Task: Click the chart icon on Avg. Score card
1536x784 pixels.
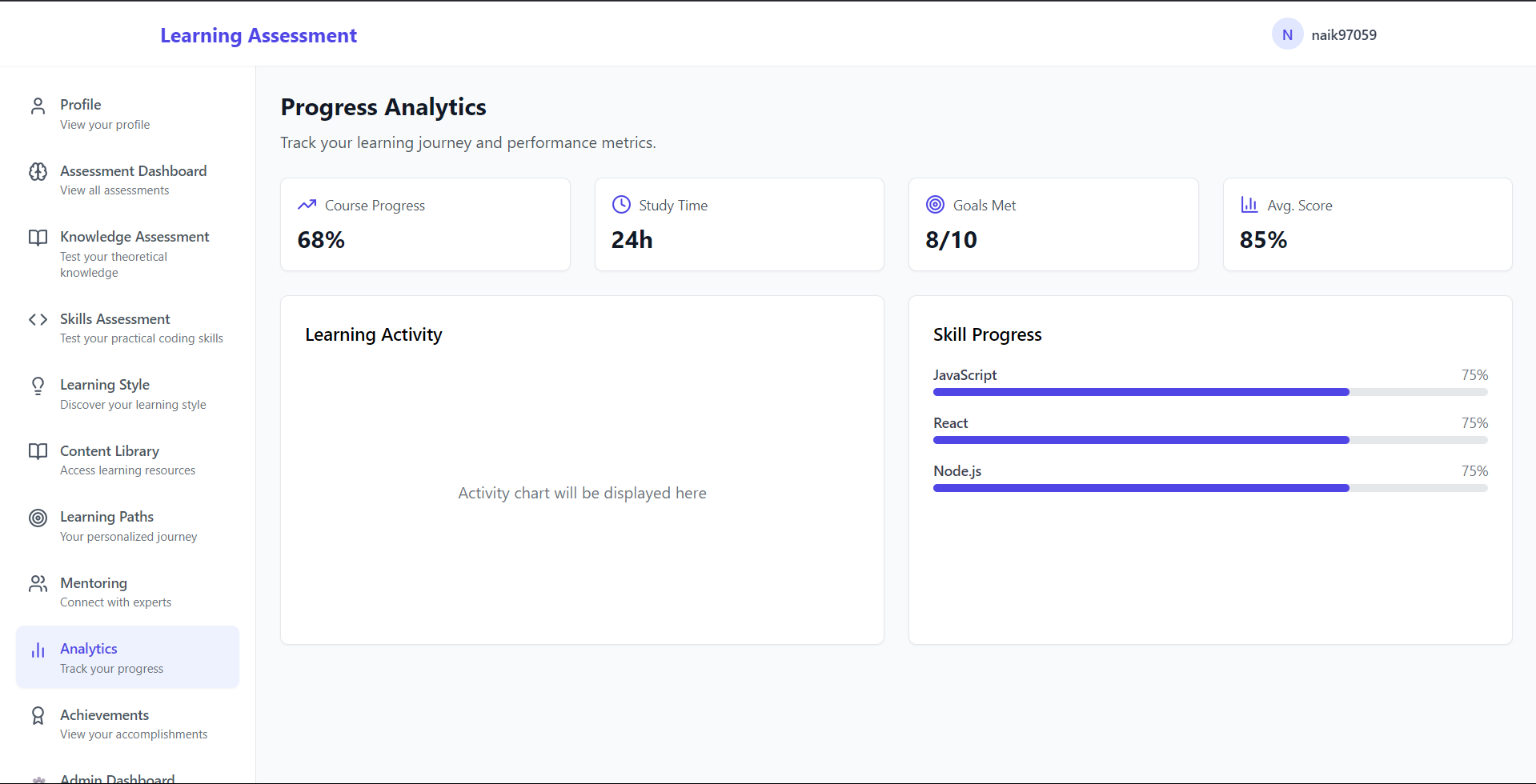Action: pyautogui.click(x=1249, y=205)
